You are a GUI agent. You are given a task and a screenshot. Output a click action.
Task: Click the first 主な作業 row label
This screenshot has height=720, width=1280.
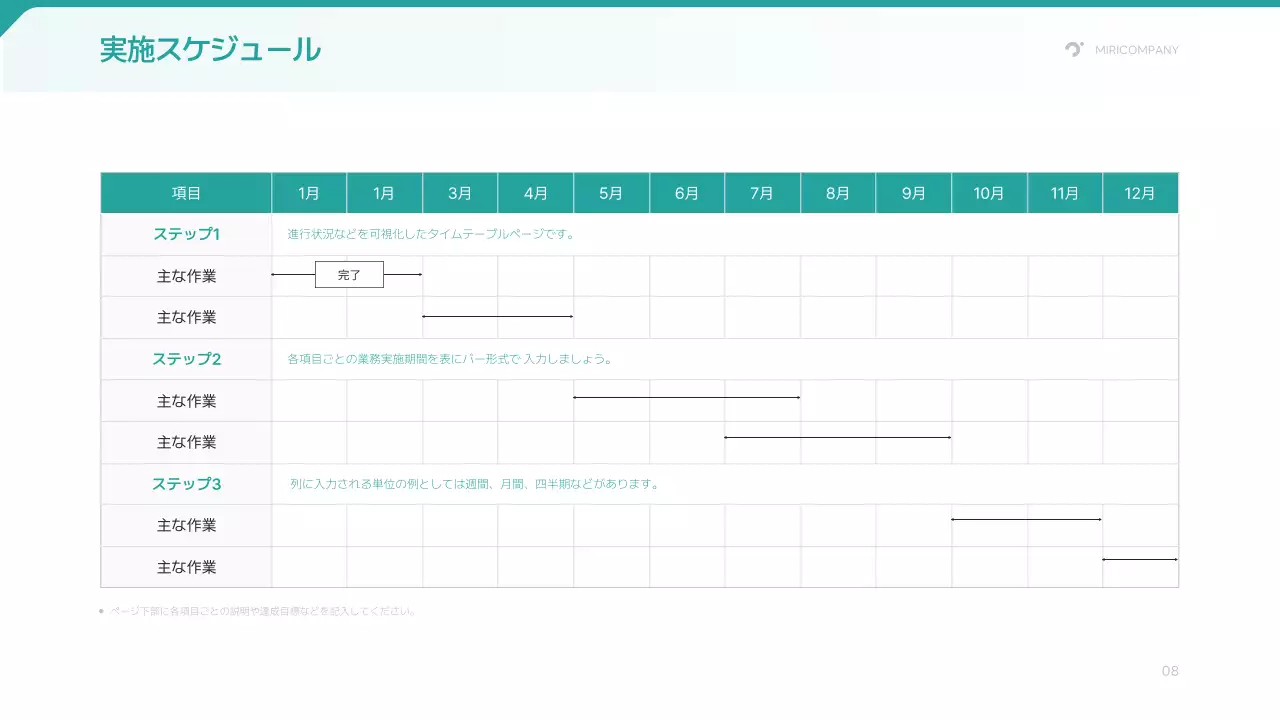pyautogui.click(x=185, y=276)
